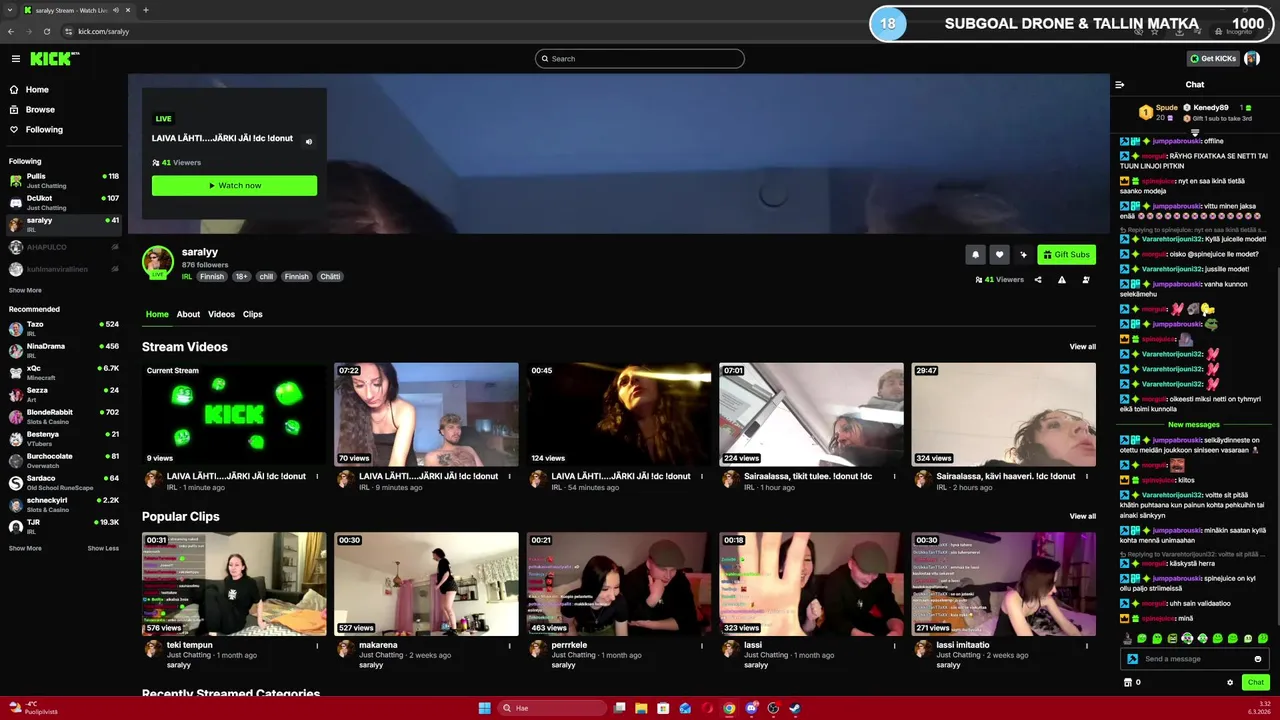Open the Current Stream thumbnail
Viewport: 1280px width, 720px height.
[x=234, y=414]
